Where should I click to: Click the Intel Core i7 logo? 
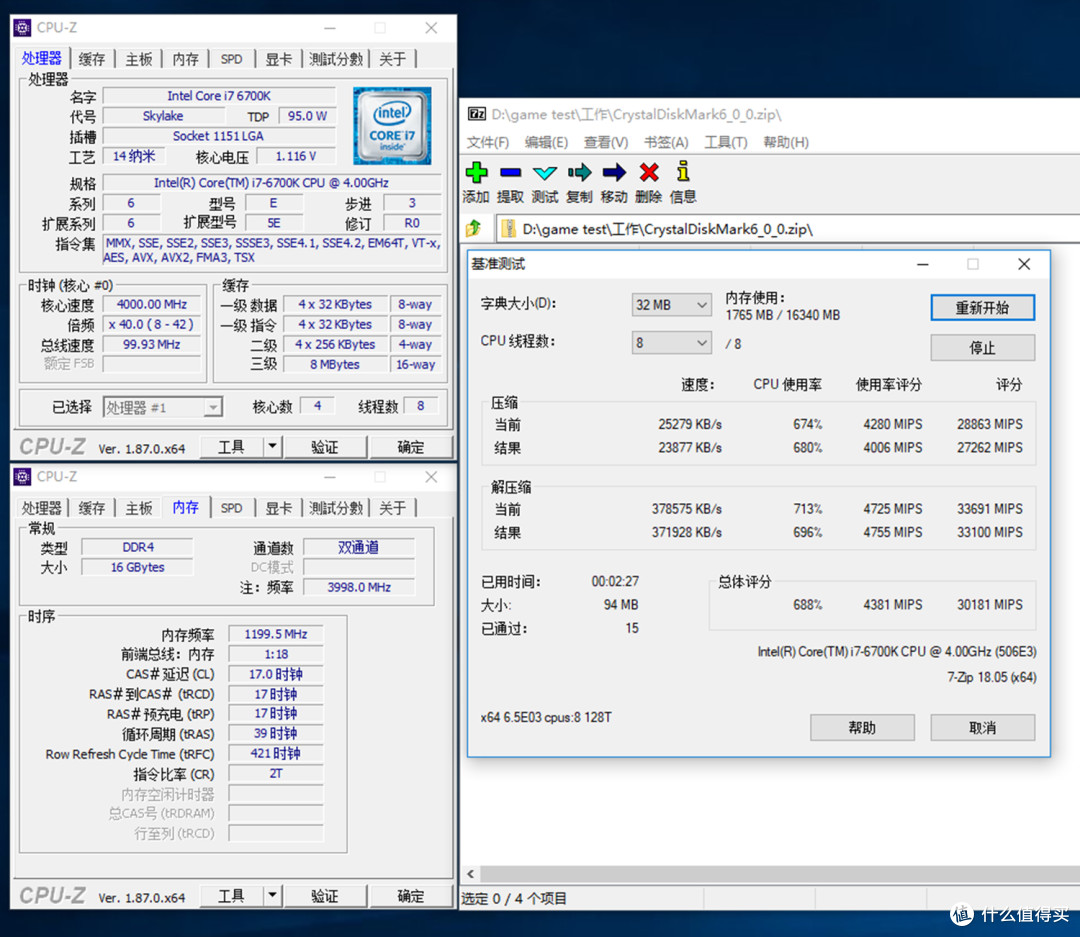tap(392, 125)
